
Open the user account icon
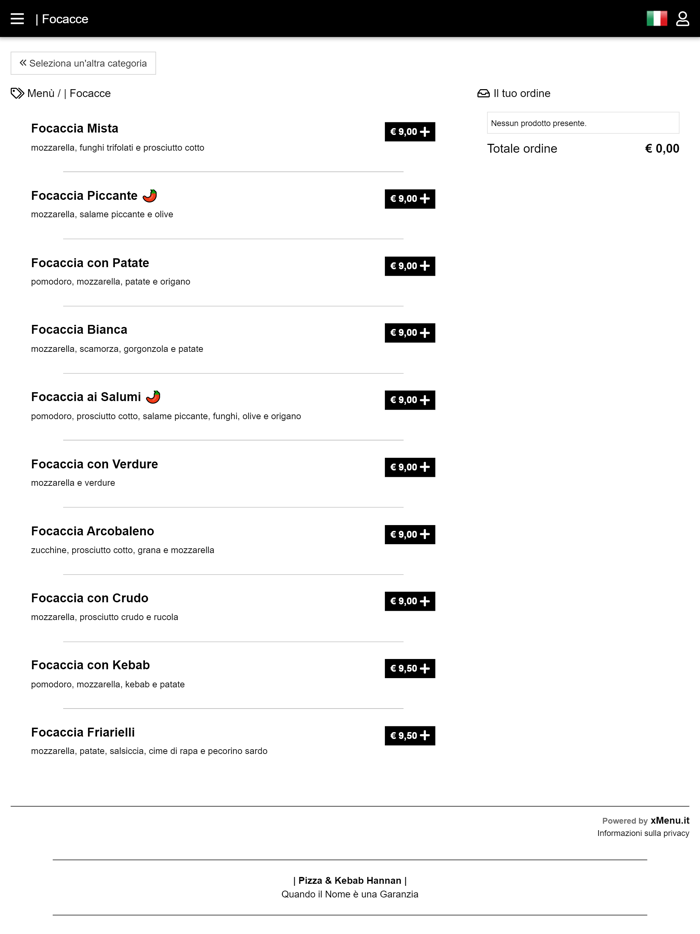pos(683,18)
